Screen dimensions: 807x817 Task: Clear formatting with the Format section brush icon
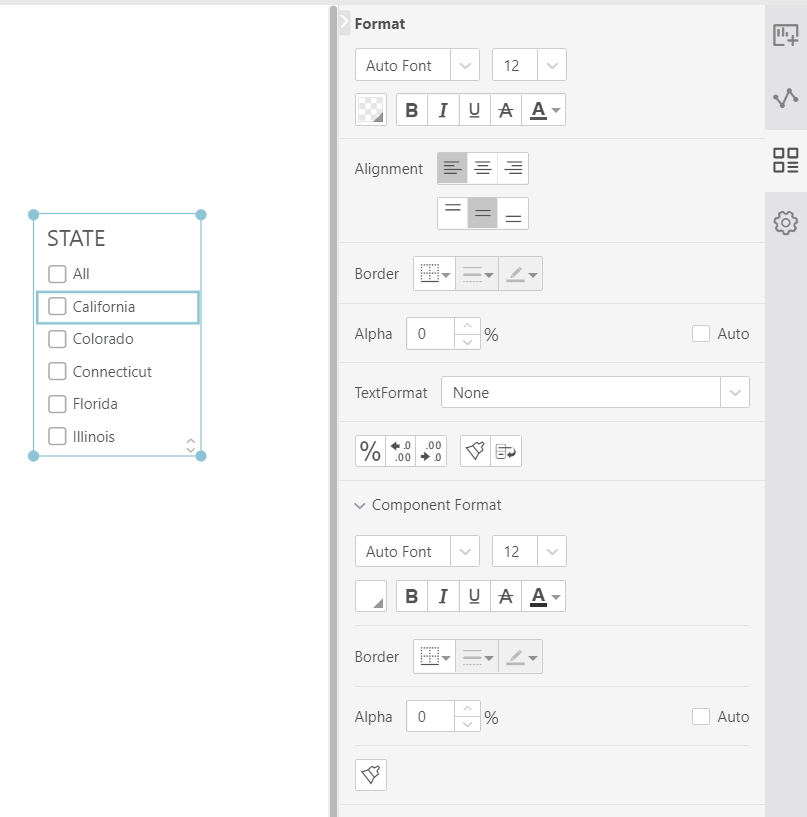(476, 452)
